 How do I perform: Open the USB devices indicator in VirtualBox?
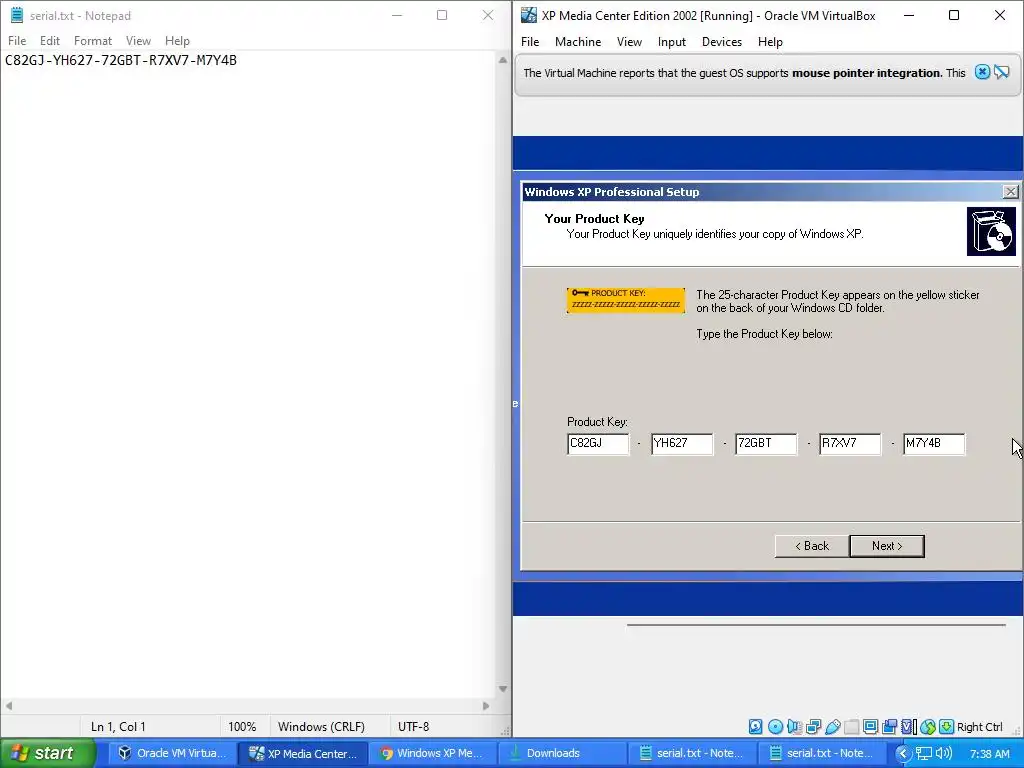[x=833, y=726]
